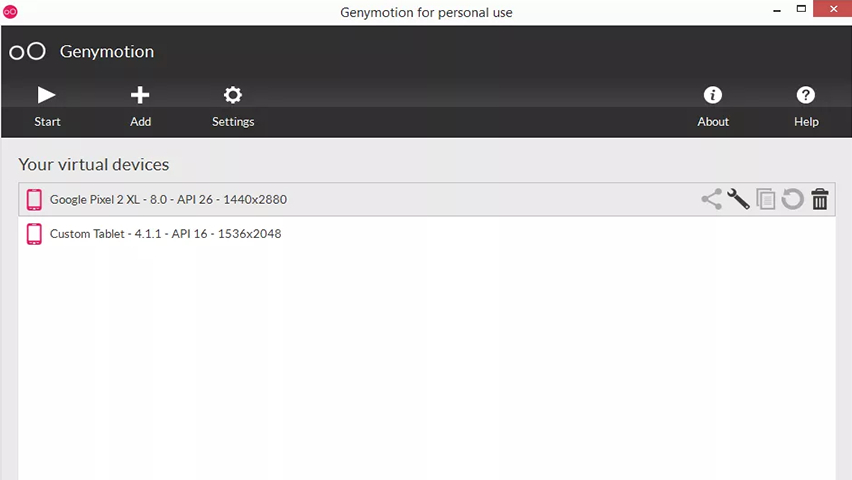Add a new virtual device

tap(140, 105)
